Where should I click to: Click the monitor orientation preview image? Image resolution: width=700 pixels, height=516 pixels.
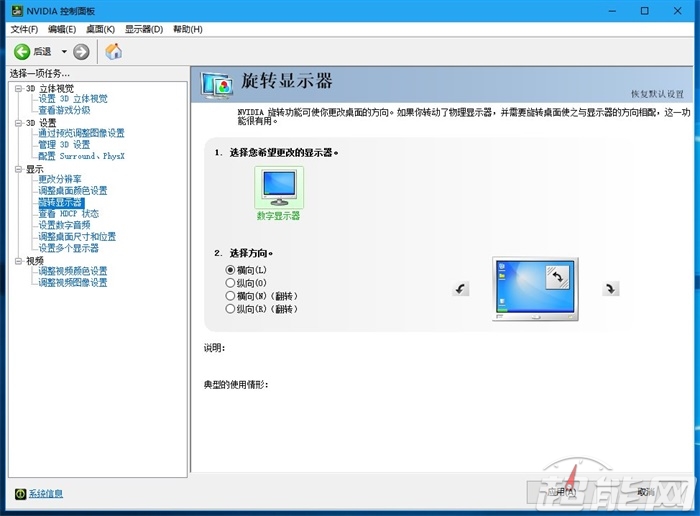tap(535, 289)
